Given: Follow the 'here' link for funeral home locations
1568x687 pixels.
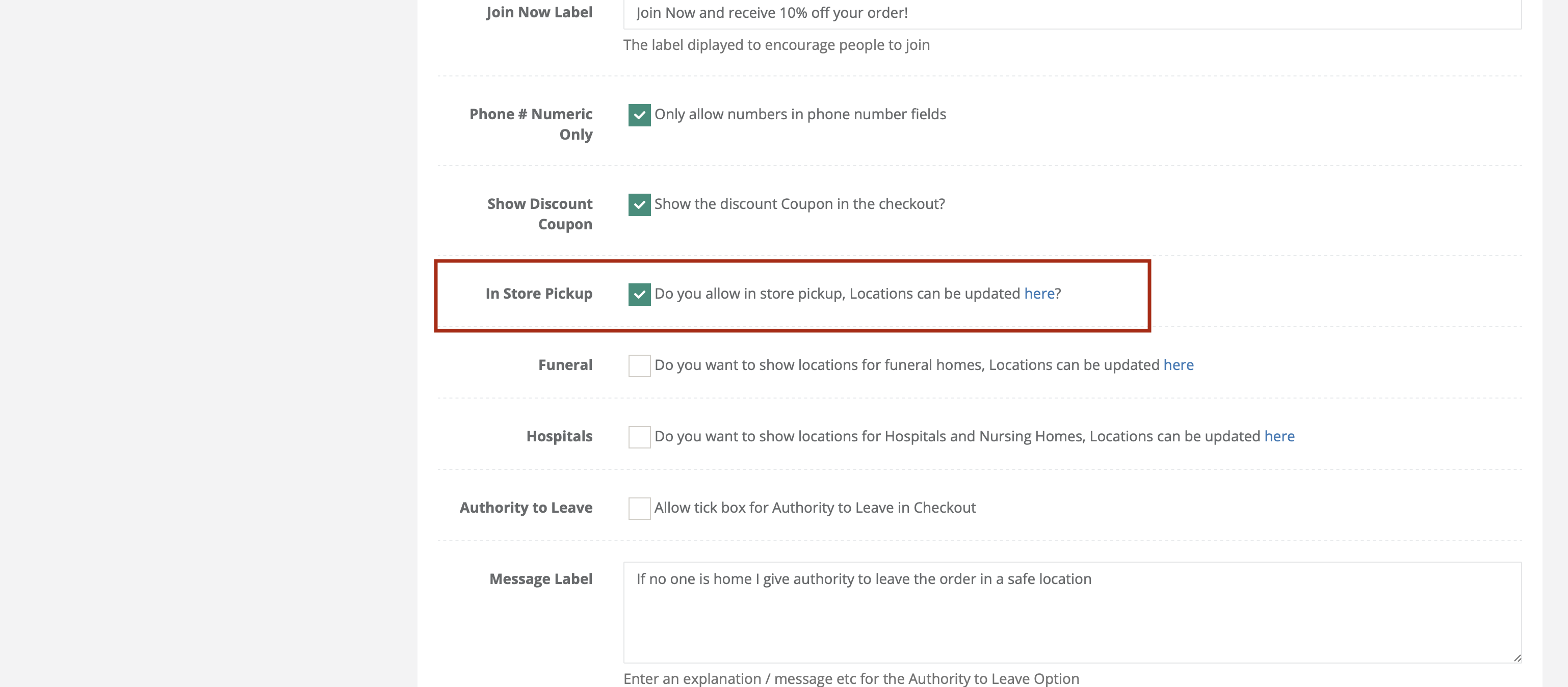Looking at the screenshot, I should pos(1179,364).
